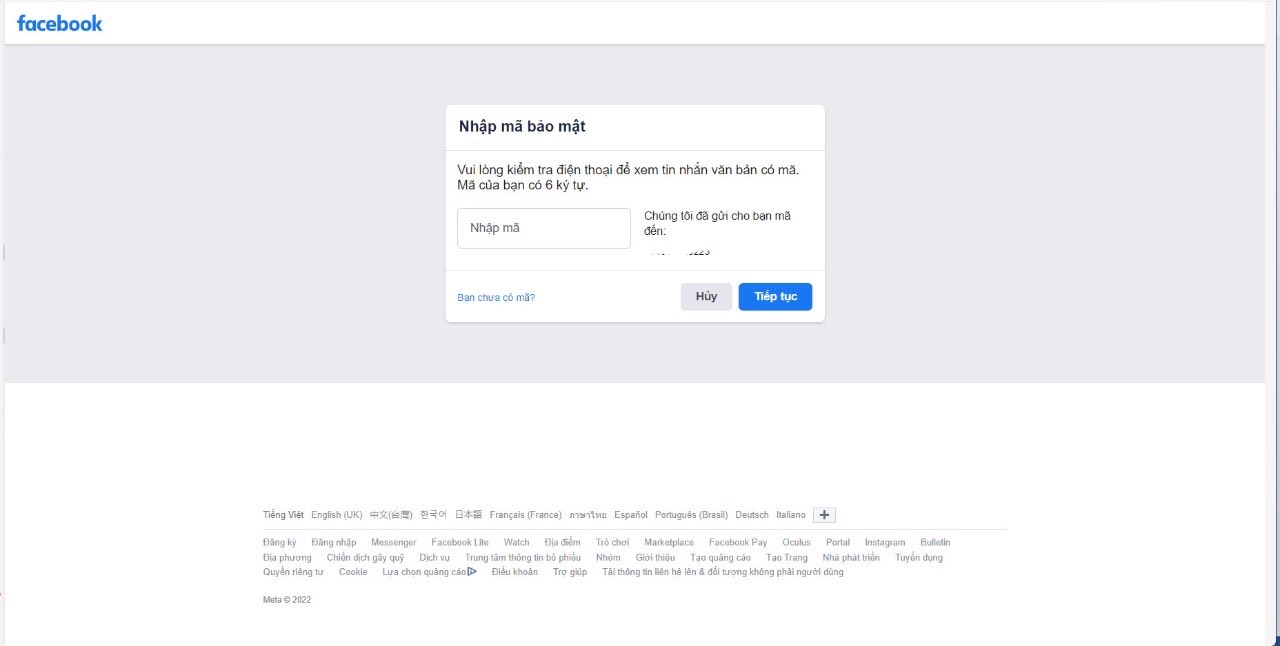Go to Messenger footer link
Image resolution: width=1280 pixels, height=646 pixels.
coord(394,542)
